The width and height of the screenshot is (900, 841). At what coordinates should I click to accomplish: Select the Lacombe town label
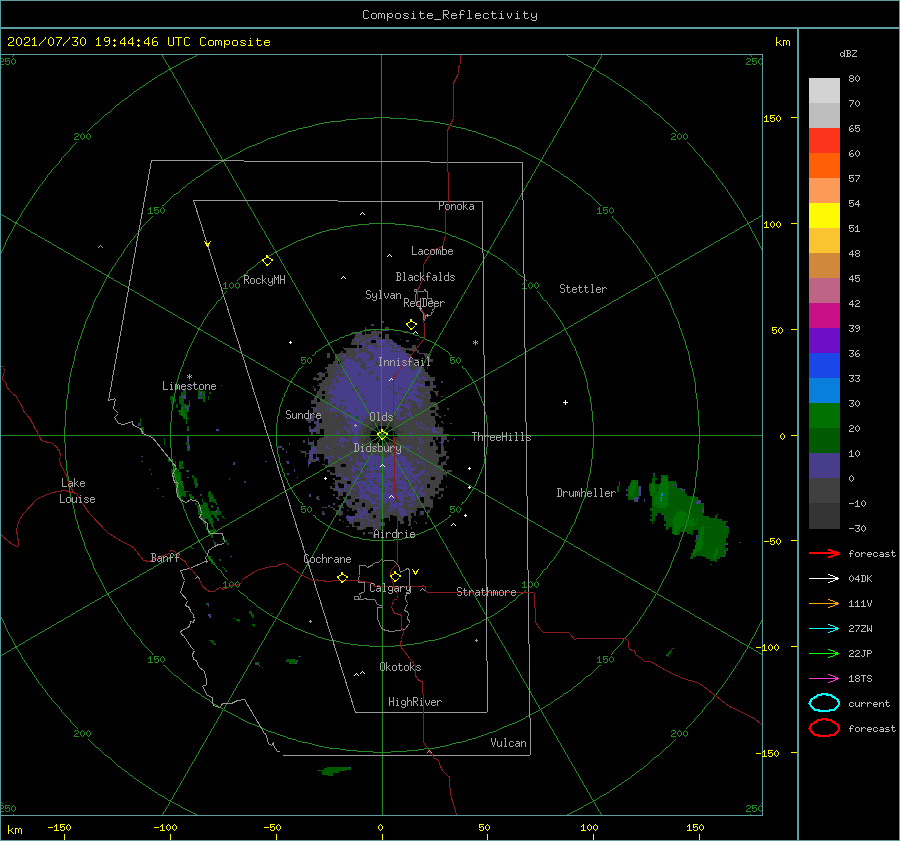pos(432,251)
